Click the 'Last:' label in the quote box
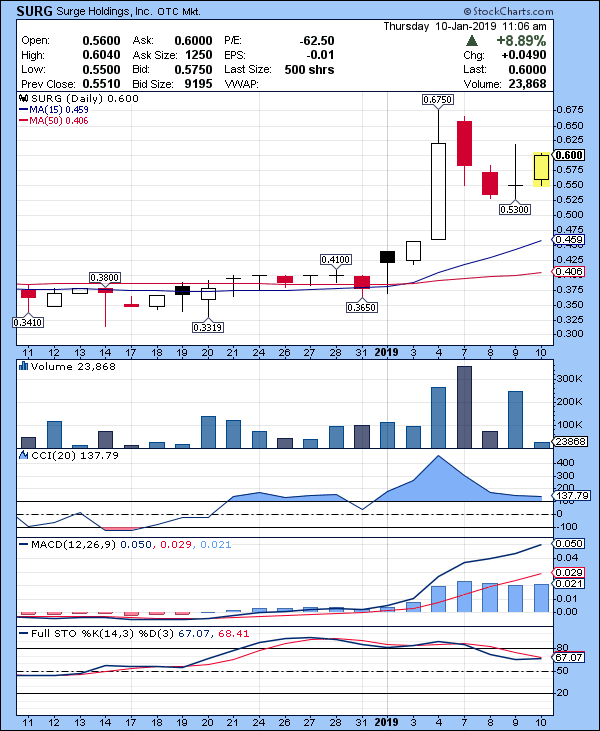The height and width of the screenshot is (731, 600). tap(475, 70)
